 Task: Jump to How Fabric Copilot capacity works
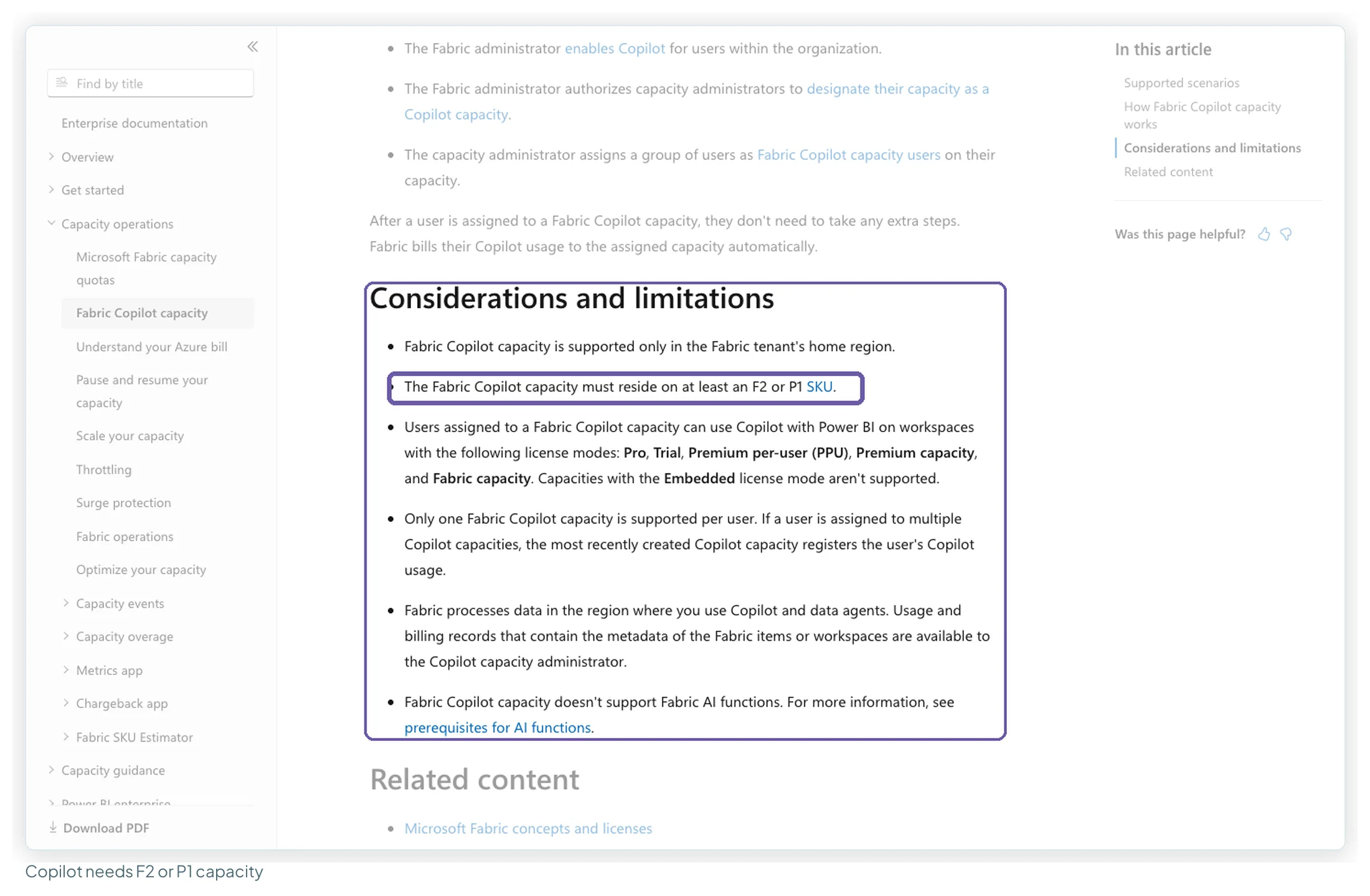pos(1202,115)
